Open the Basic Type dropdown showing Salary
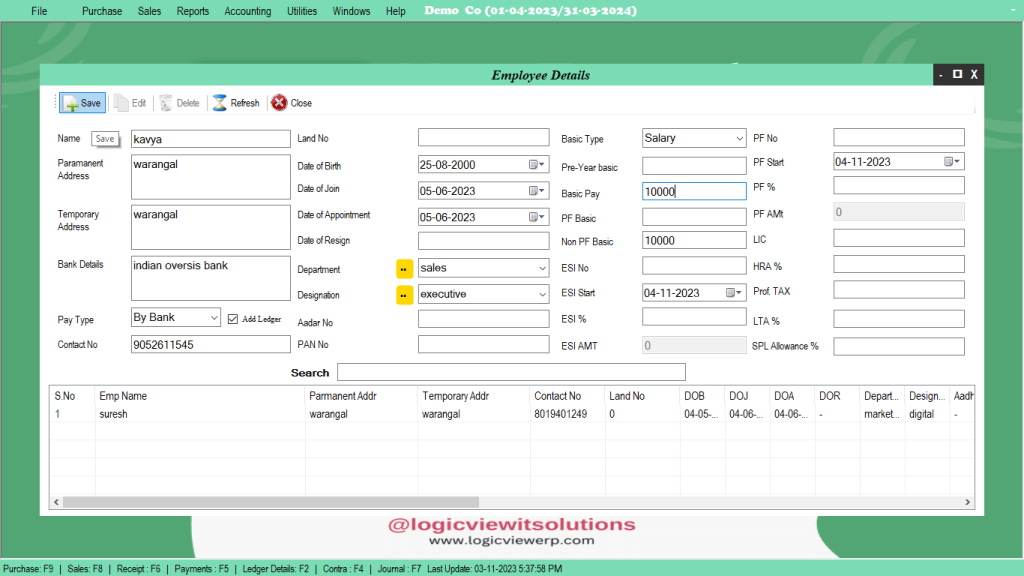The width and height of the screenshot is (1024, 576). [739, 138]
